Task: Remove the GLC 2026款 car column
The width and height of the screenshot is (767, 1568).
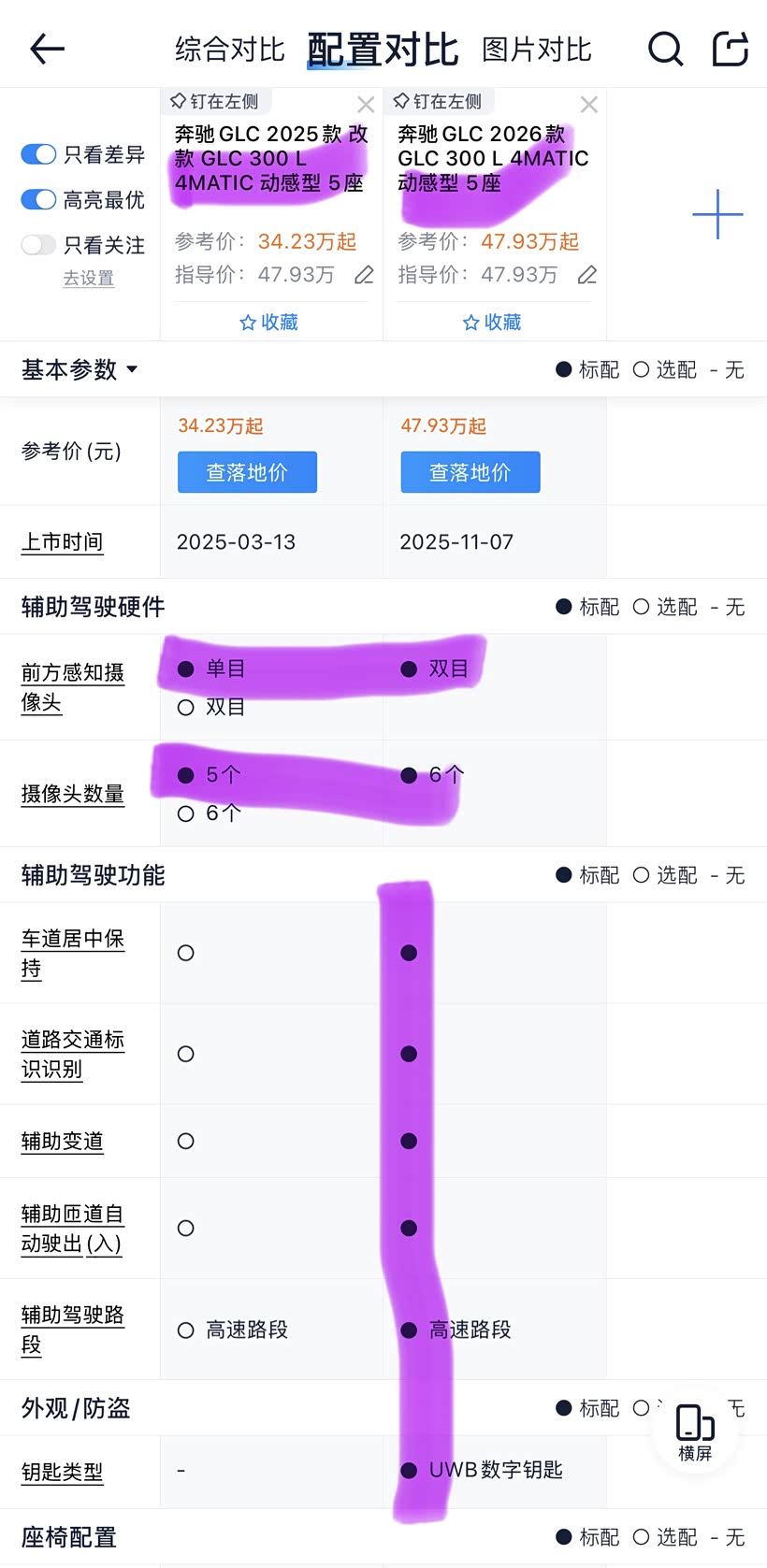Action: click(x=588, y=105)
